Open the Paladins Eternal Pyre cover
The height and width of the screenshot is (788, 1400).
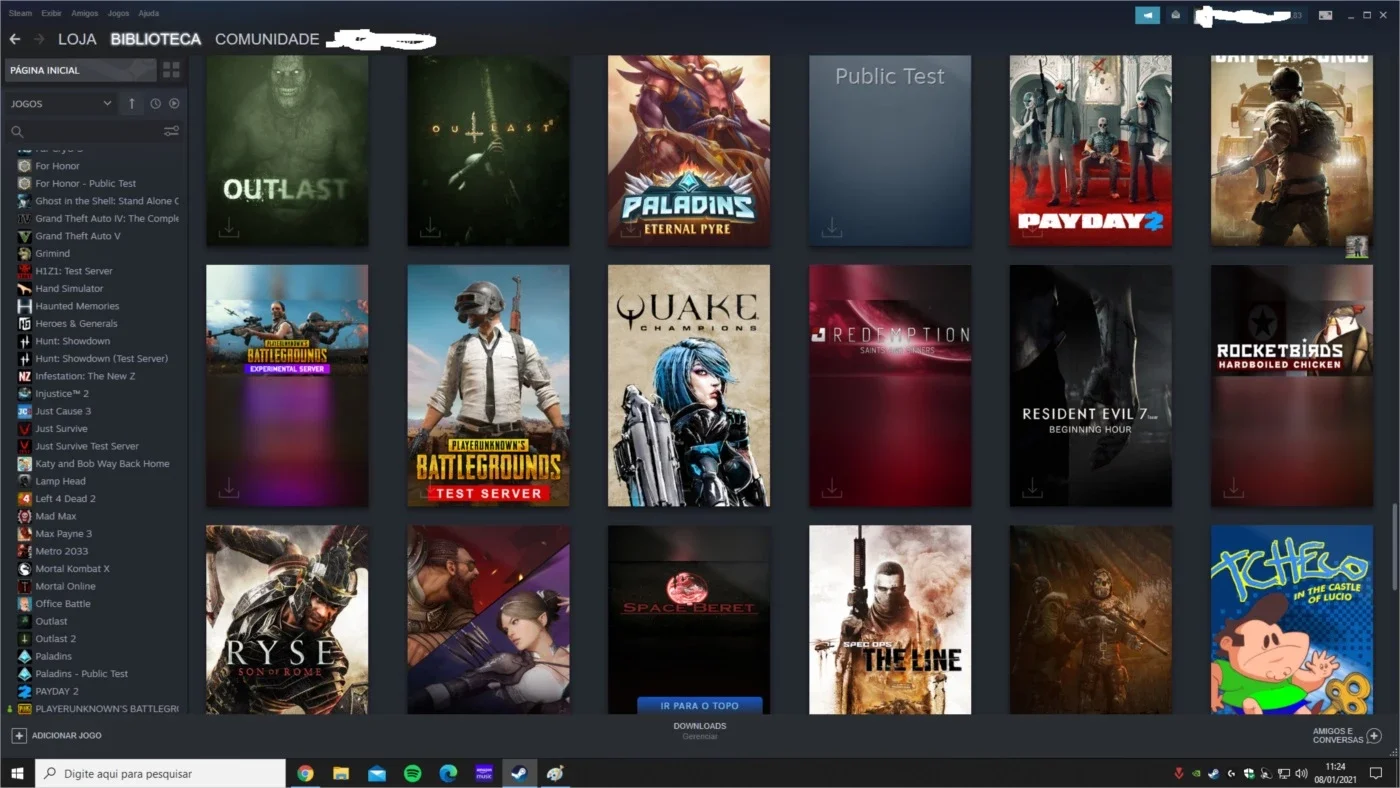(689, 150)
